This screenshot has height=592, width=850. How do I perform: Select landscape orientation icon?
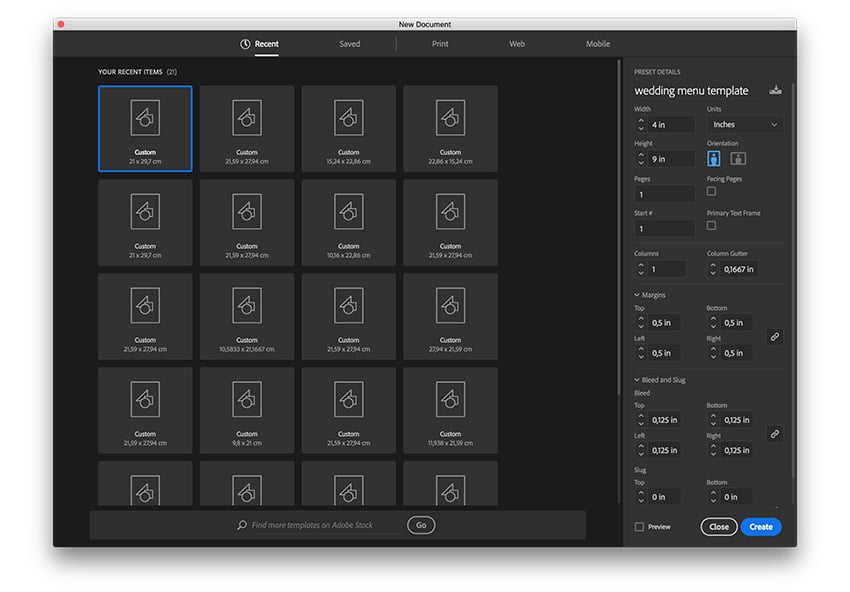coord(738,158)
